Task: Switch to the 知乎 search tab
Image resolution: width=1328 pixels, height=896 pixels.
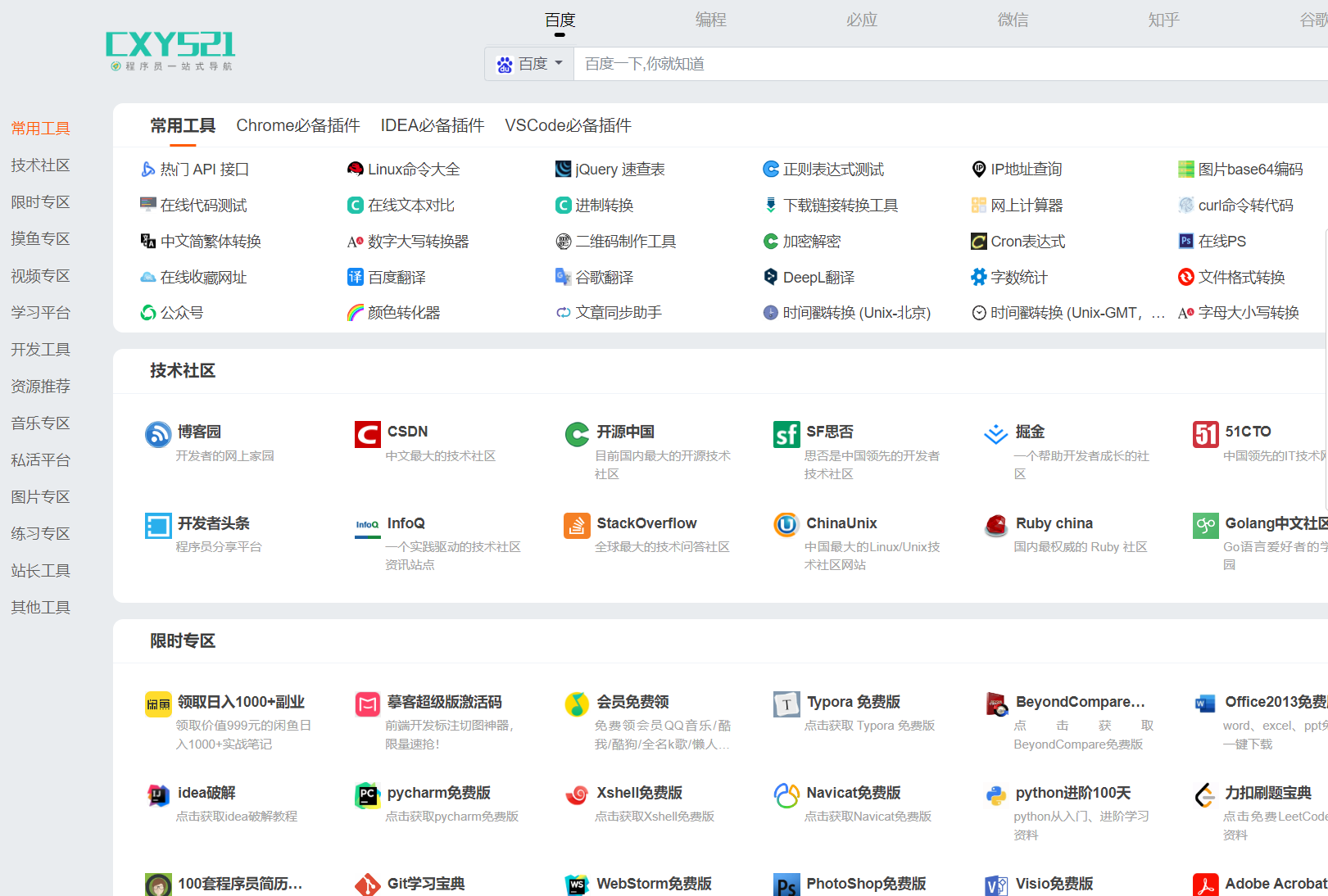Action: [x=1163, y=20]
